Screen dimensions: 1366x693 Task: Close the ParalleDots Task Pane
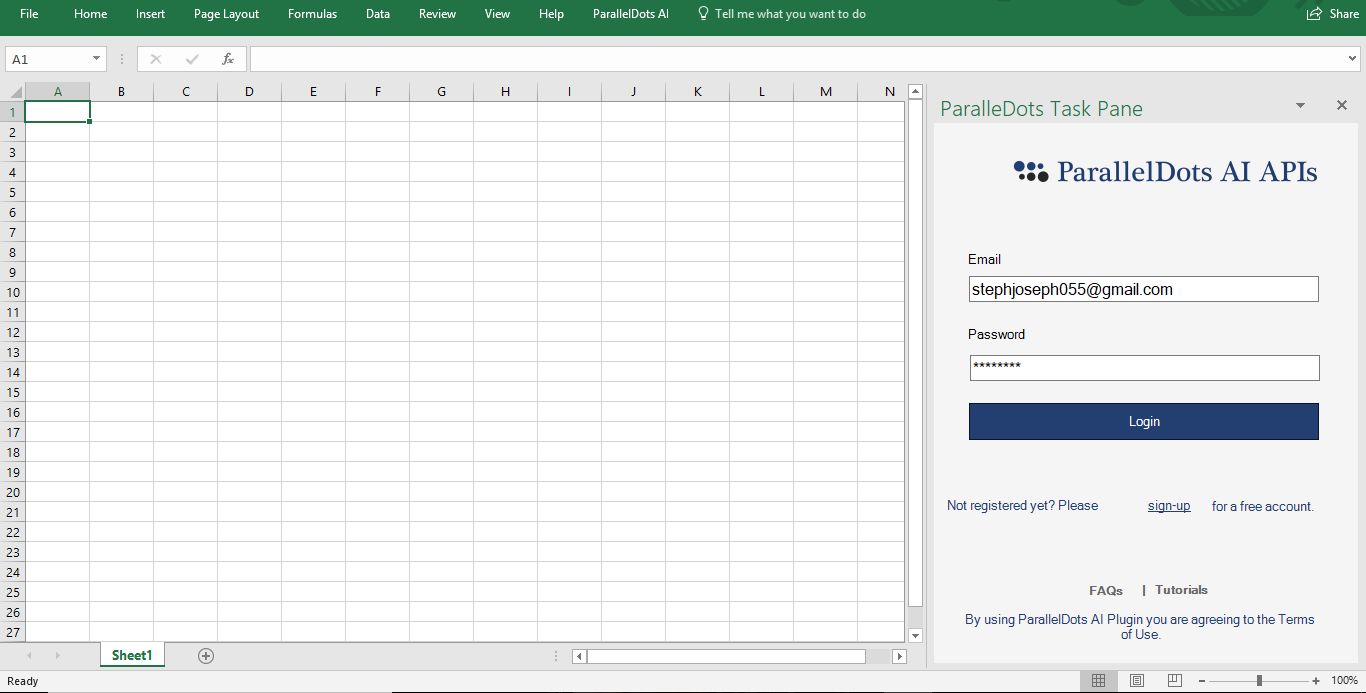click(x=1342, y=105)
